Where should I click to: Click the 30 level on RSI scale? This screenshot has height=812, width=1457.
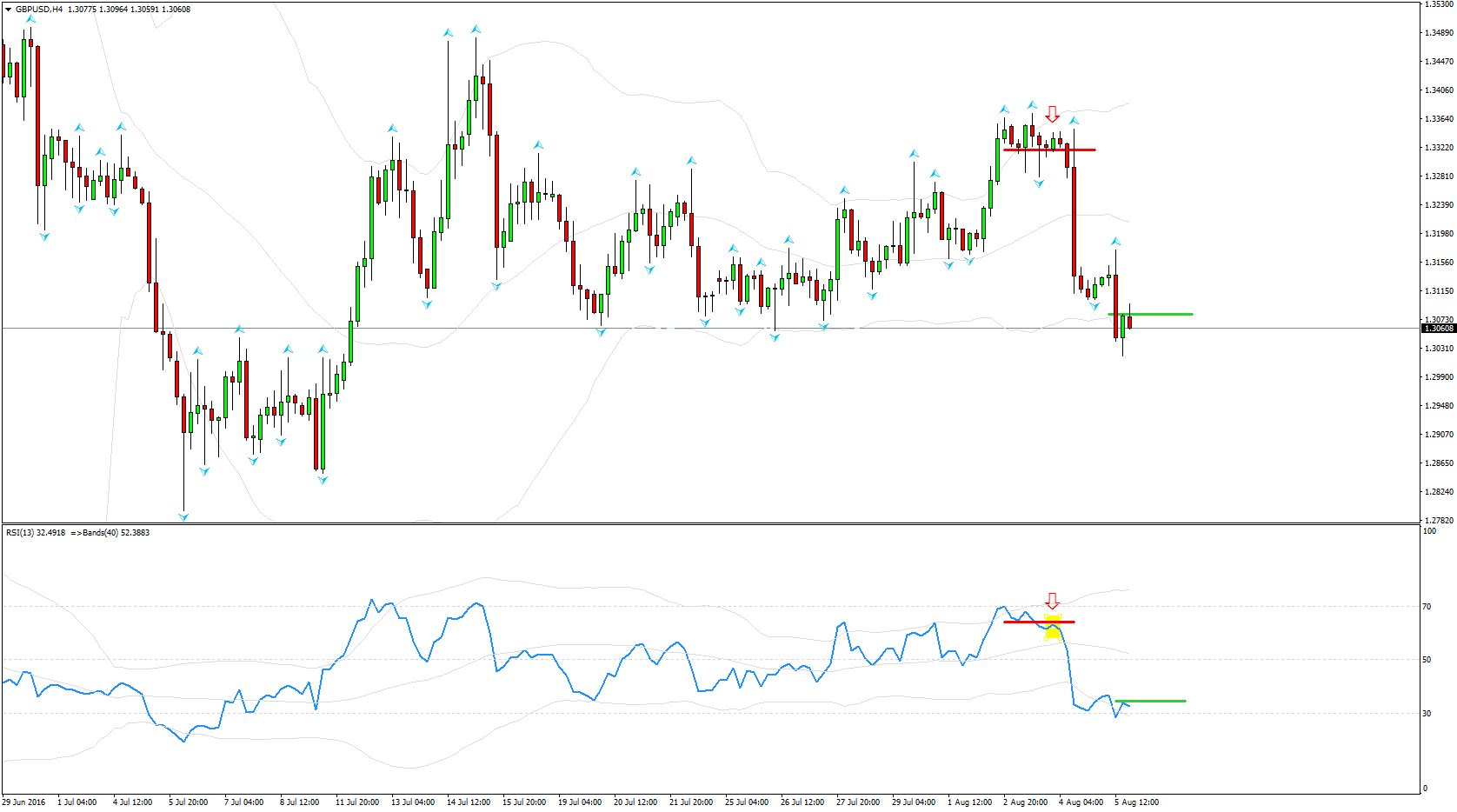coord(1427,714)
